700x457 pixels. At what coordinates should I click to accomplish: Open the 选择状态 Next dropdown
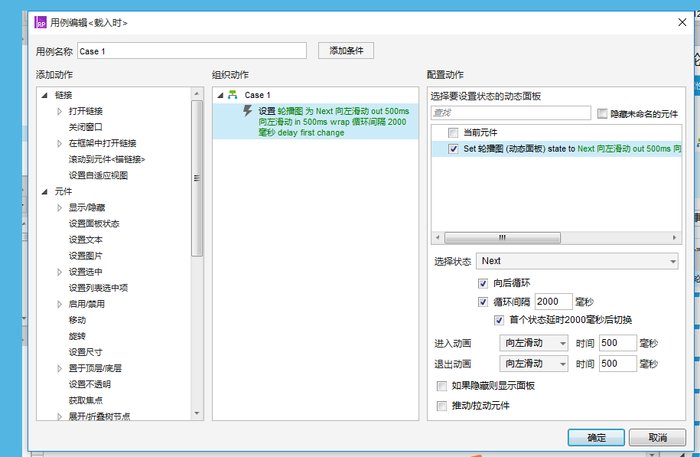click(577, 261)
